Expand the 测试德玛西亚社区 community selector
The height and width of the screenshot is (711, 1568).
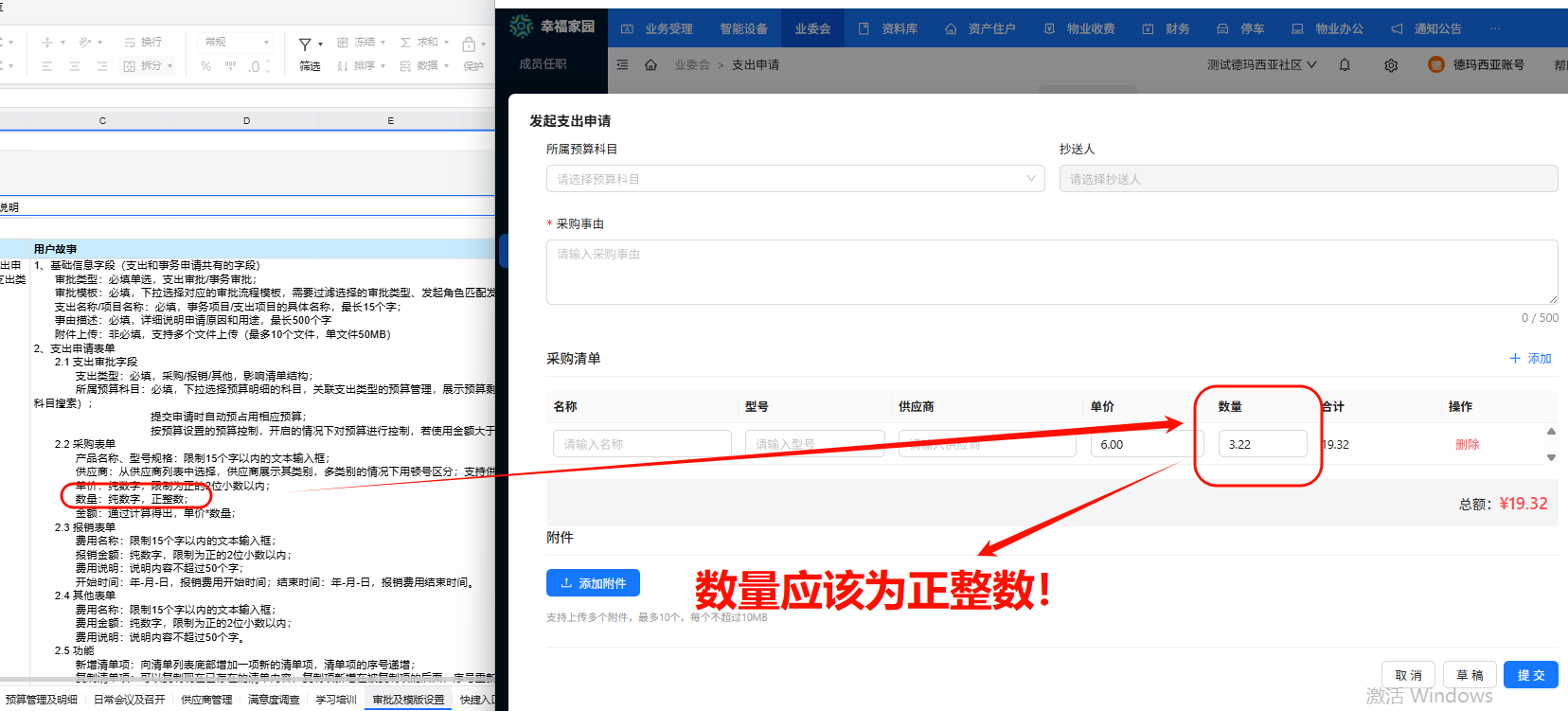click(x=1261, y=65)
